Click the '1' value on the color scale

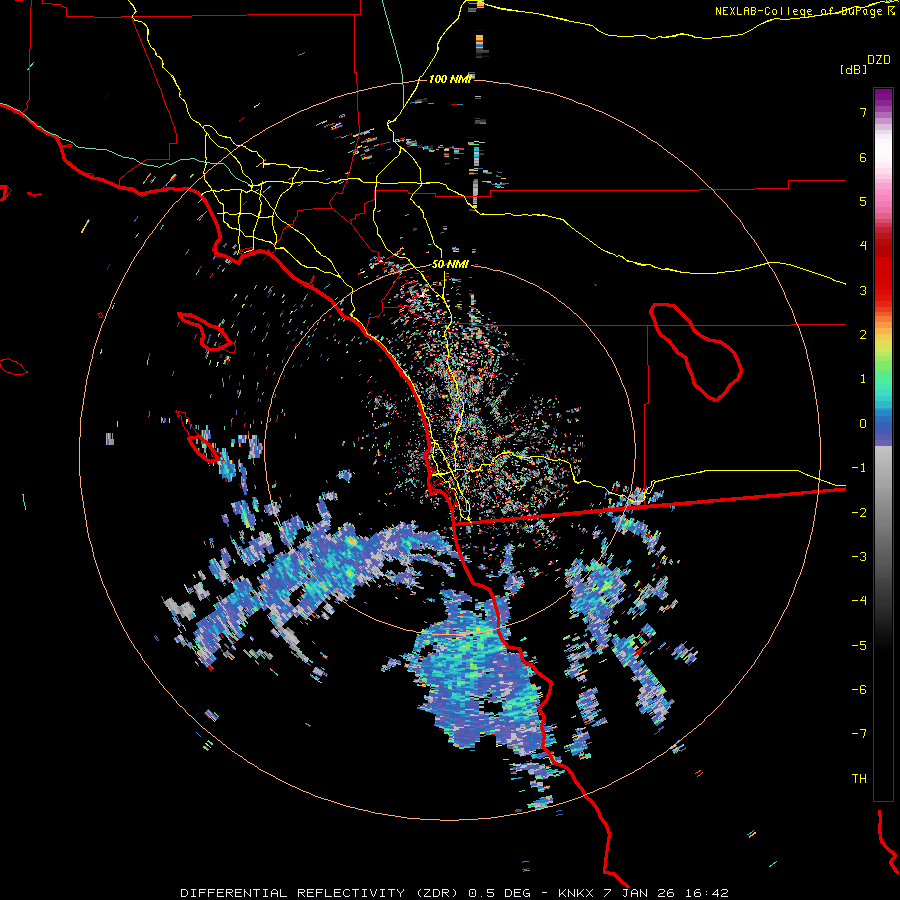tap(863, 379)
